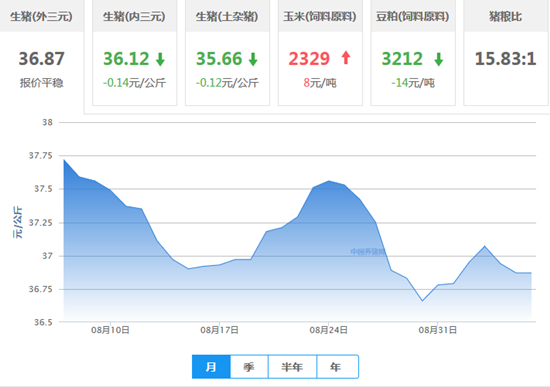
Task: Open the 生猪(内三元) price card
Action: coord(134,53)
